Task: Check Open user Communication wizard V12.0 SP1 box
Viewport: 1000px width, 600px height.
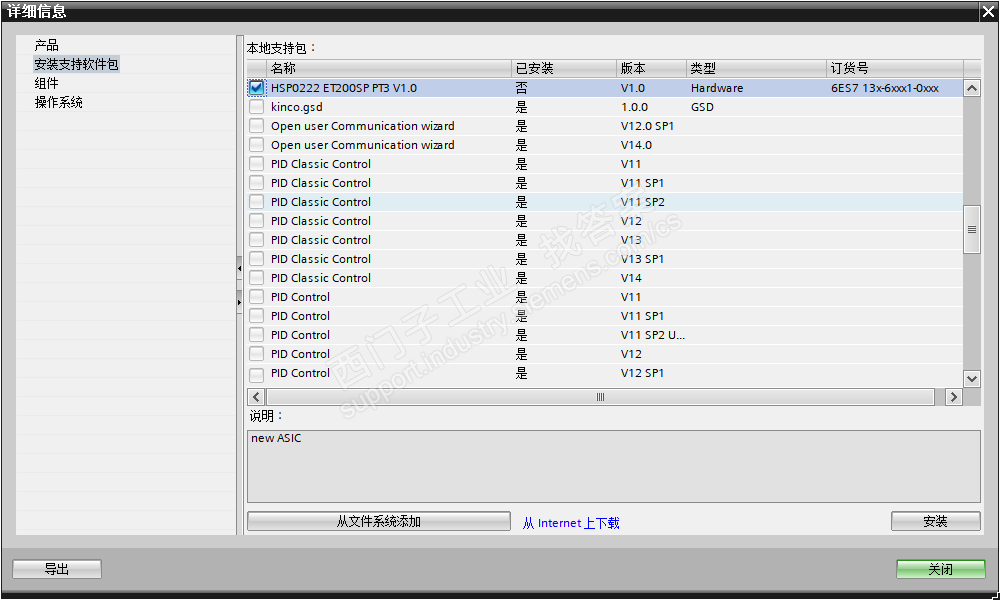Action: (x=256, y=126)
